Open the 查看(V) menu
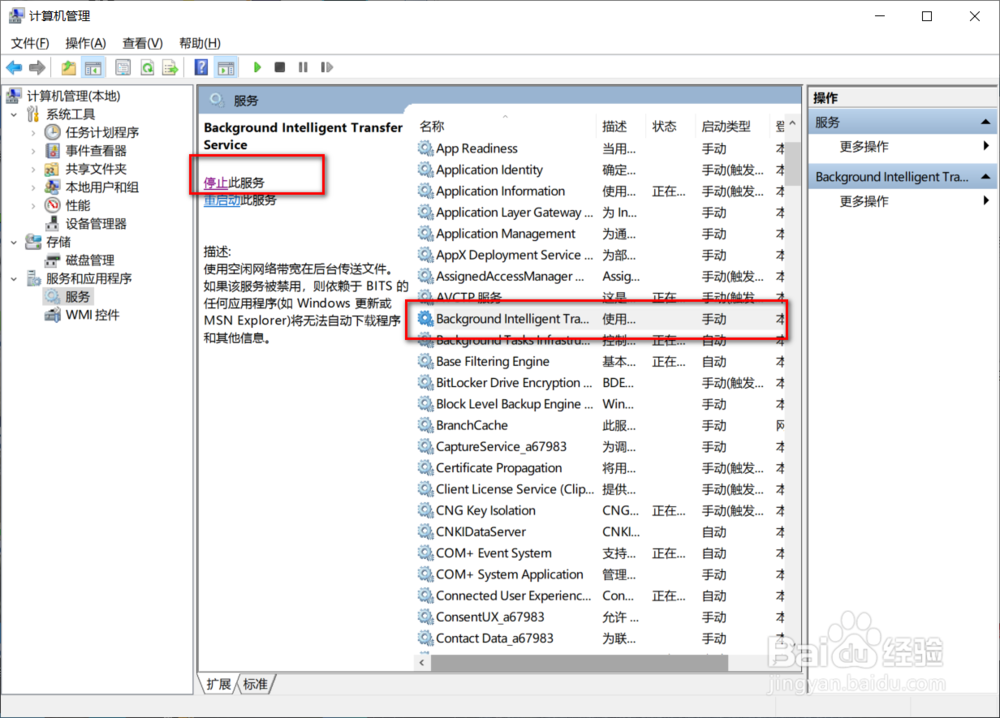This screenshot has width=1000, height=718. (x=142, y=43)
